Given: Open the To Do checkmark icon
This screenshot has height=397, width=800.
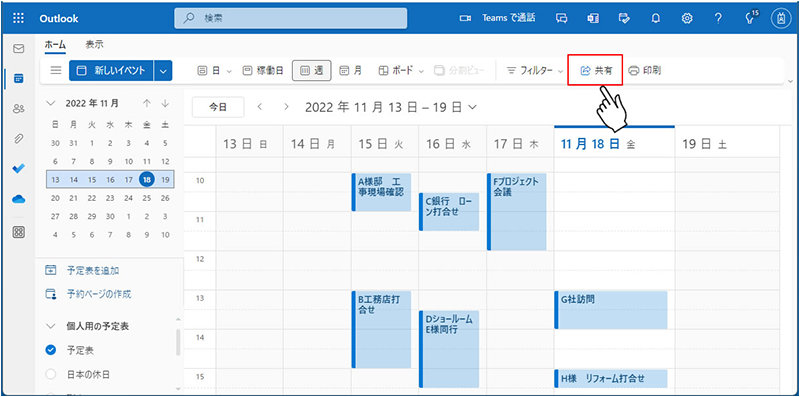Looking at the screenshot, I should point(18,168).
